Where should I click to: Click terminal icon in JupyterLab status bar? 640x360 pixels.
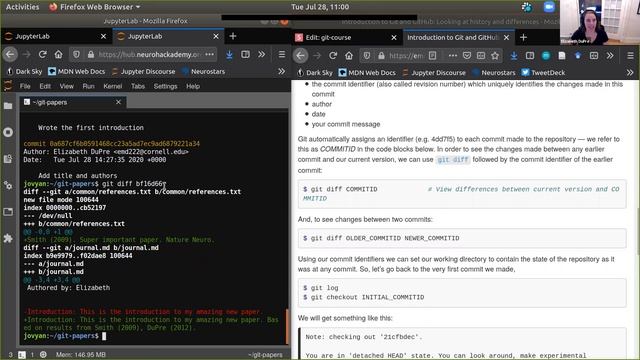pos(22,355)
